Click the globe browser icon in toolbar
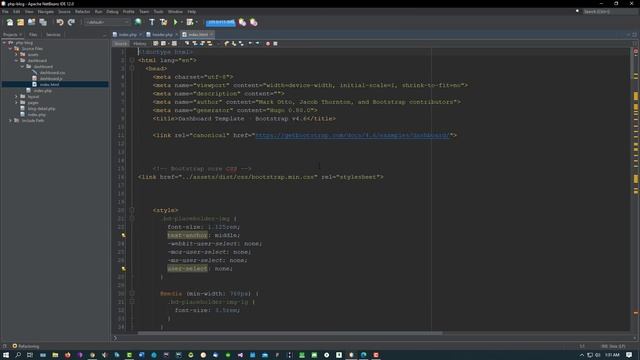The width and height of the screenshot is (640, 360). [x=138, y=22]
